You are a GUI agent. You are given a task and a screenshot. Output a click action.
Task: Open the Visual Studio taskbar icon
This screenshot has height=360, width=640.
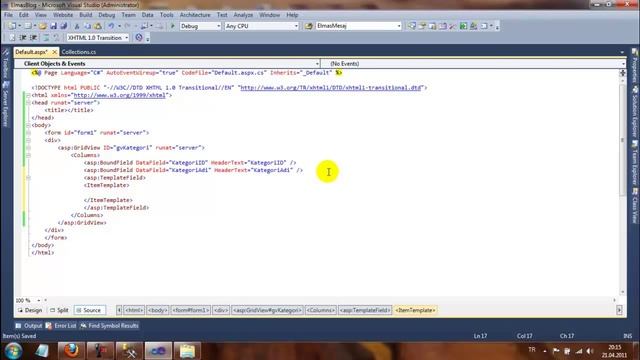(158, 351)
